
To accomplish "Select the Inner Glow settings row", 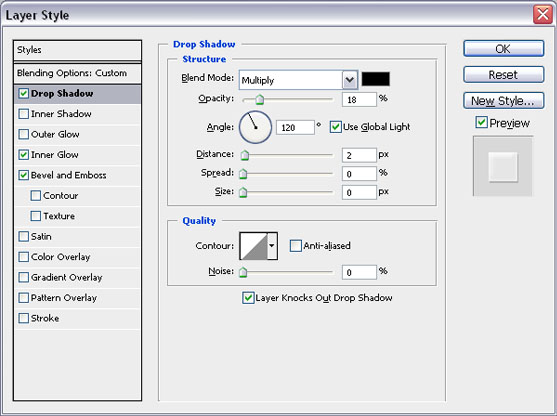I will coord(77,155).
